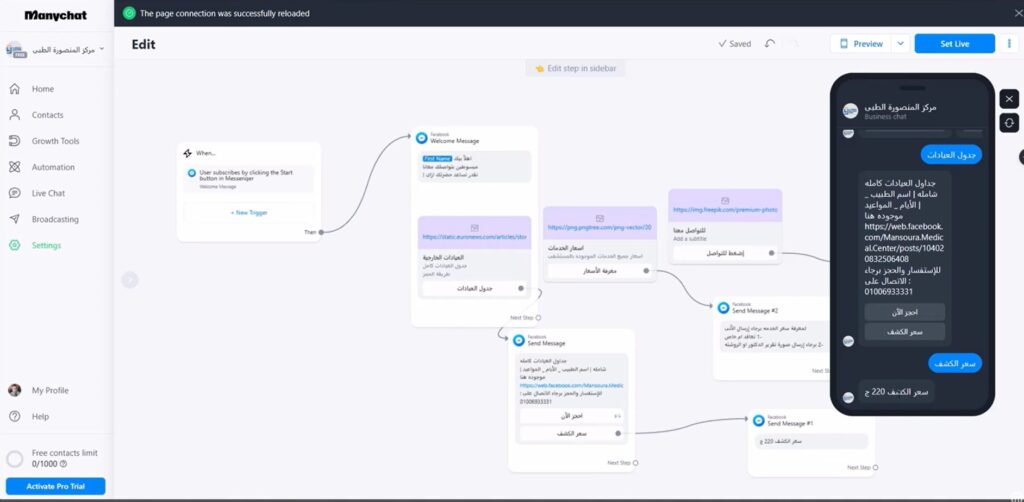The height and width of the screenshot is (502, 1024).
Task: Click the undo arrow icon
Action: tap(770, 44)
